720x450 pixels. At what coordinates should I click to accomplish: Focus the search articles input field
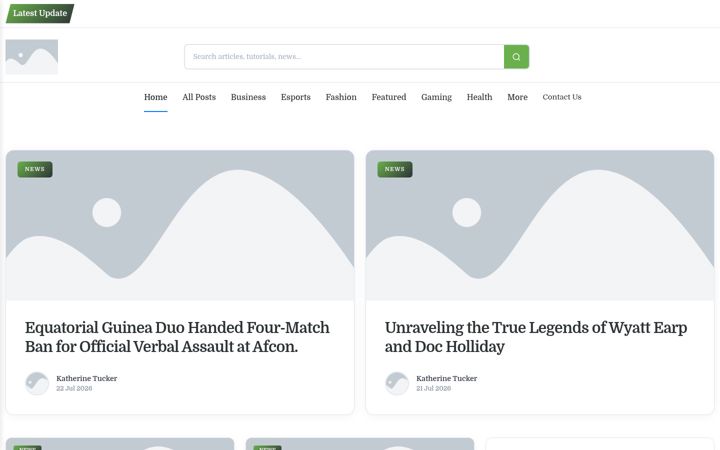[x=344, y=57]
